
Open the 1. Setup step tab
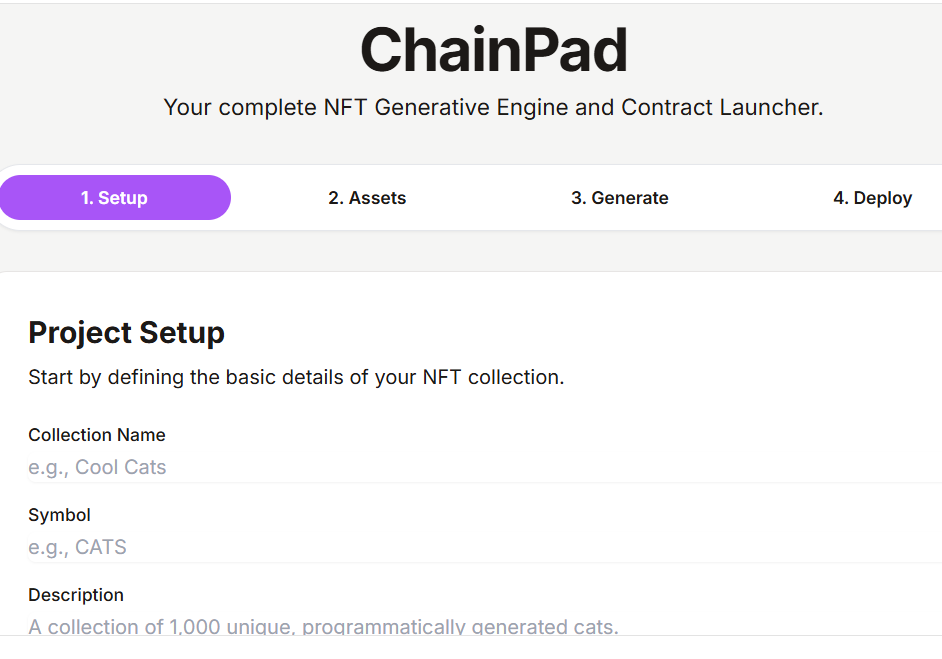[x=114, y=198]
